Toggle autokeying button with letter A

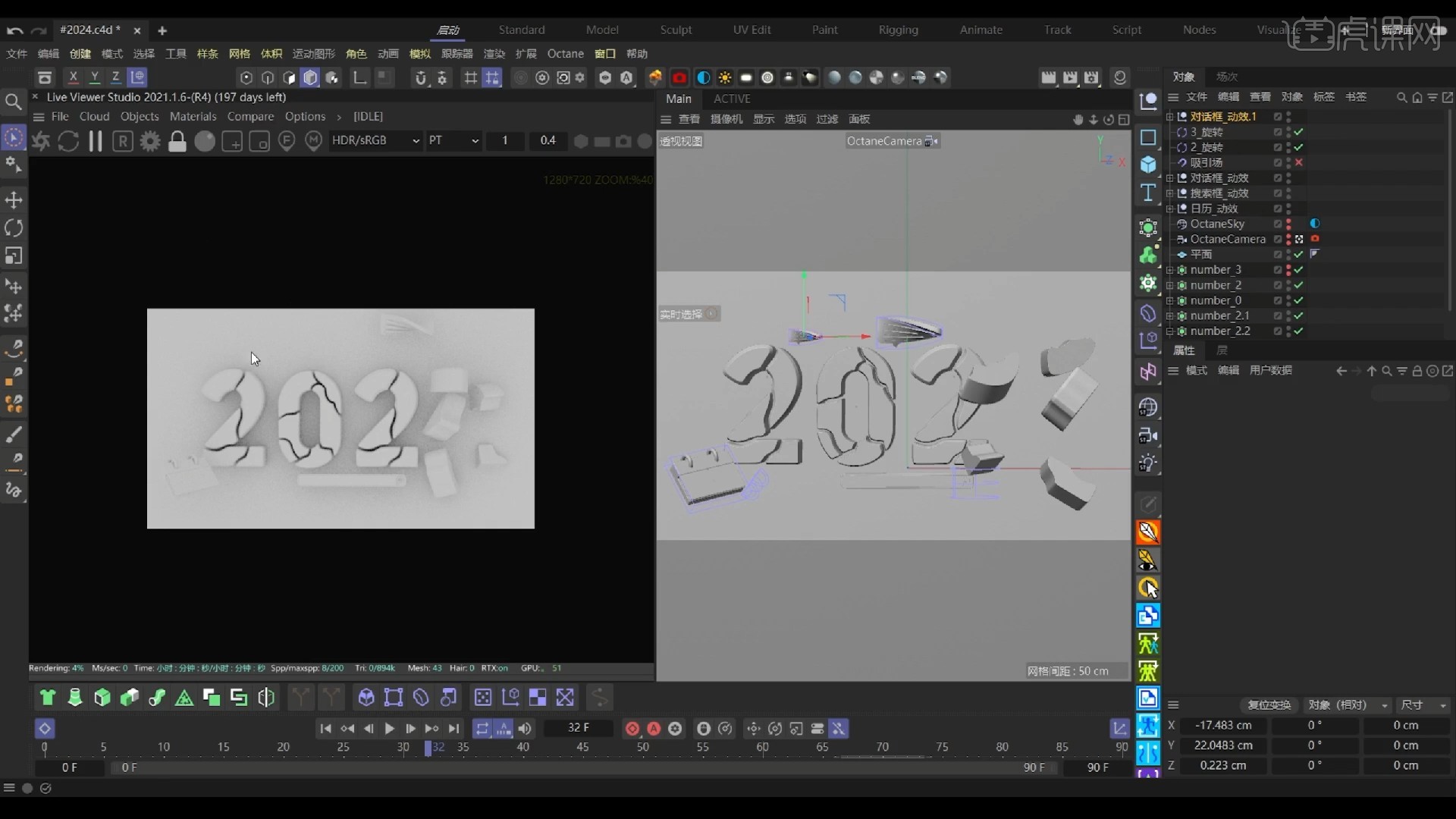click(654, 729)
